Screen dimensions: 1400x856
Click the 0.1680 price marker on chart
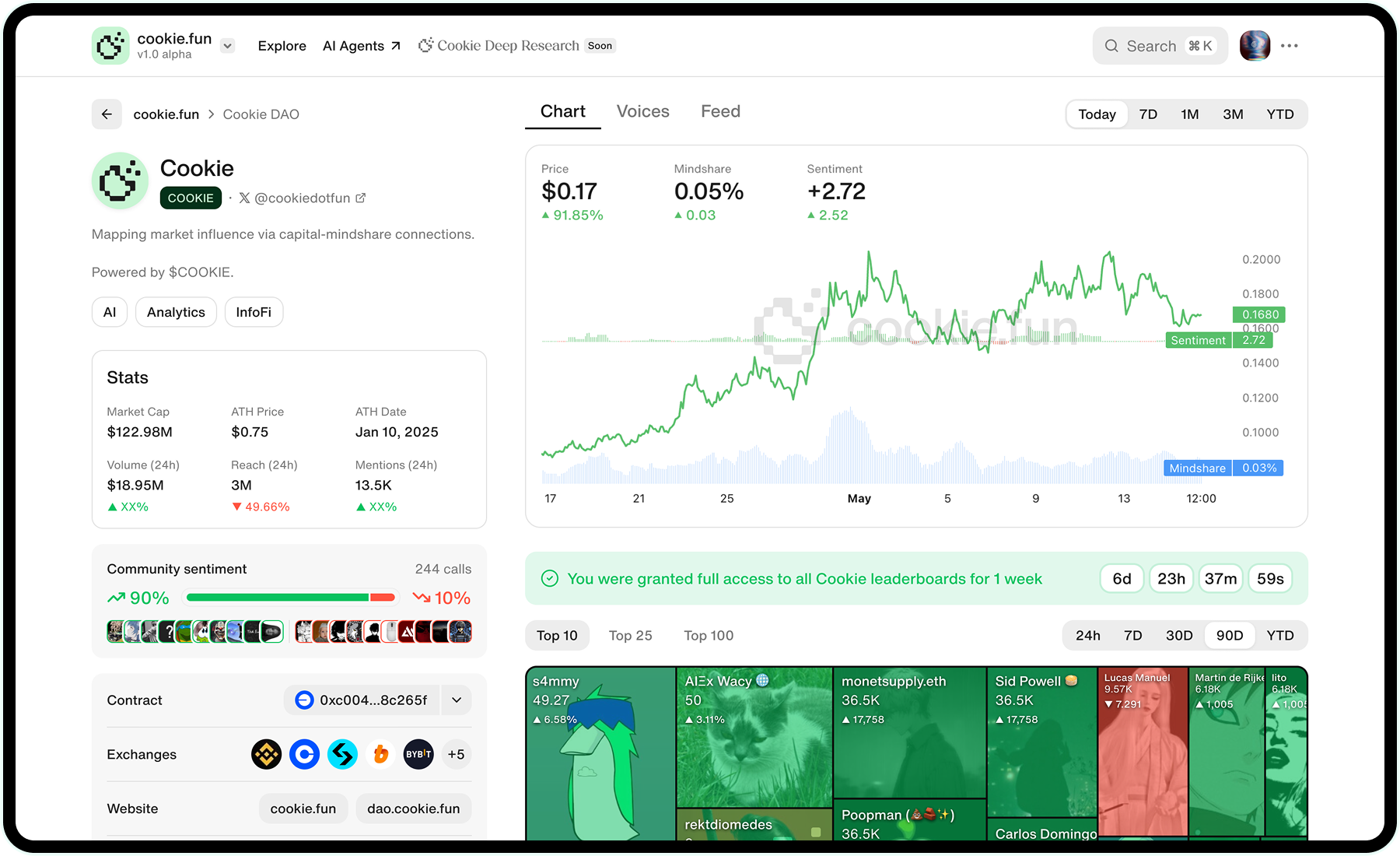[x=1259, y=314]
